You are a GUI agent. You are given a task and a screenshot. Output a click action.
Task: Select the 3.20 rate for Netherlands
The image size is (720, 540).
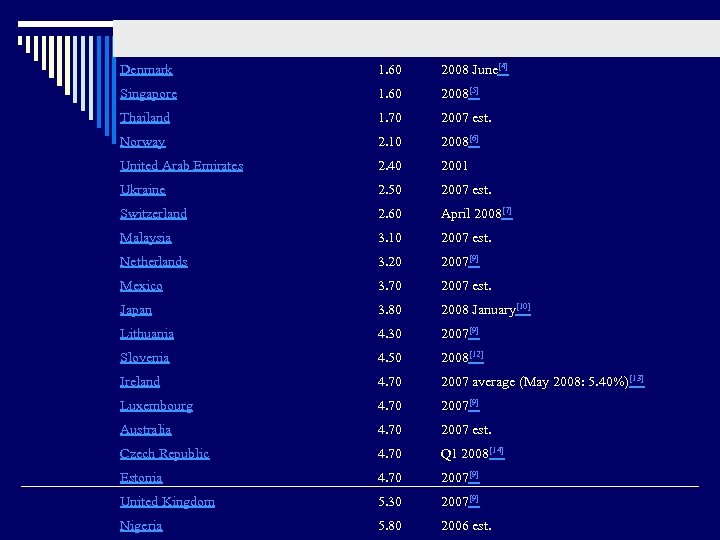[x=390, y=262]
